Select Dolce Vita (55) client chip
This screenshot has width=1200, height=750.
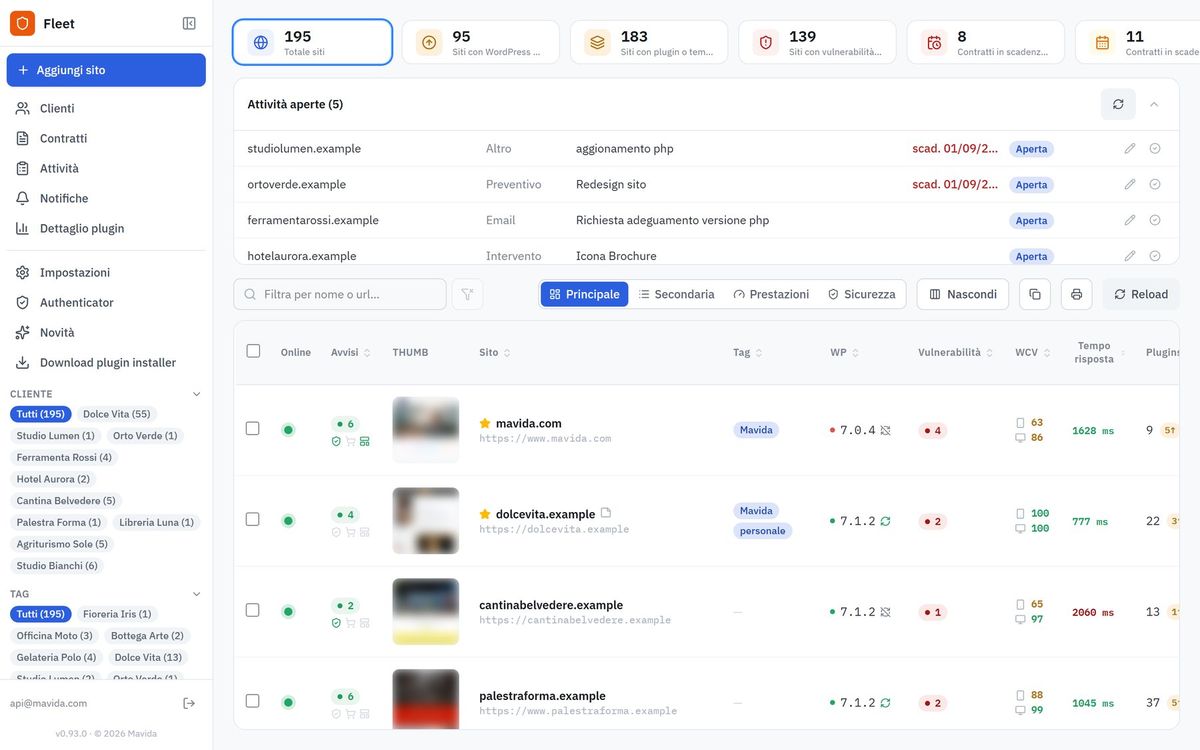click(x=116, y=414)
